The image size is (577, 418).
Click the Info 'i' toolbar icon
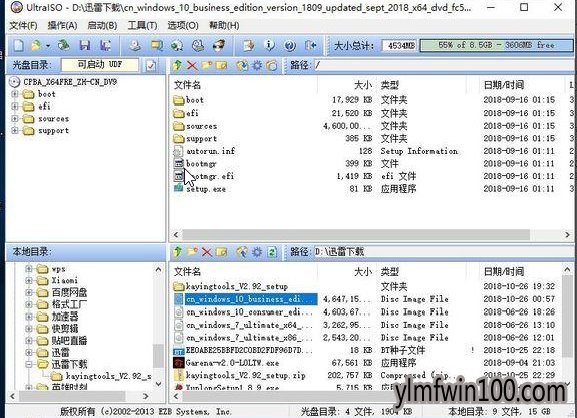click(270, 46)
